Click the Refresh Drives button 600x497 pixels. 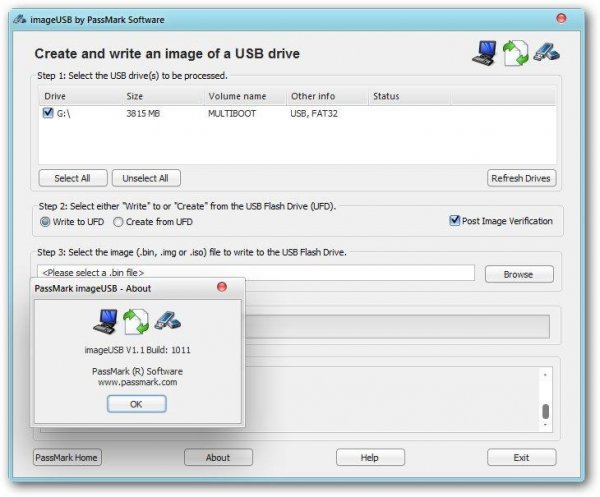pyautogui.click(x=521, y=178)
